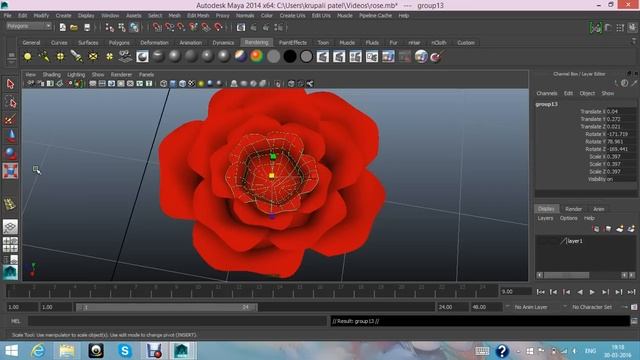640x360 pixels.
Task: Choose the Paint Selection tool
Action: [x=10, y=119]
